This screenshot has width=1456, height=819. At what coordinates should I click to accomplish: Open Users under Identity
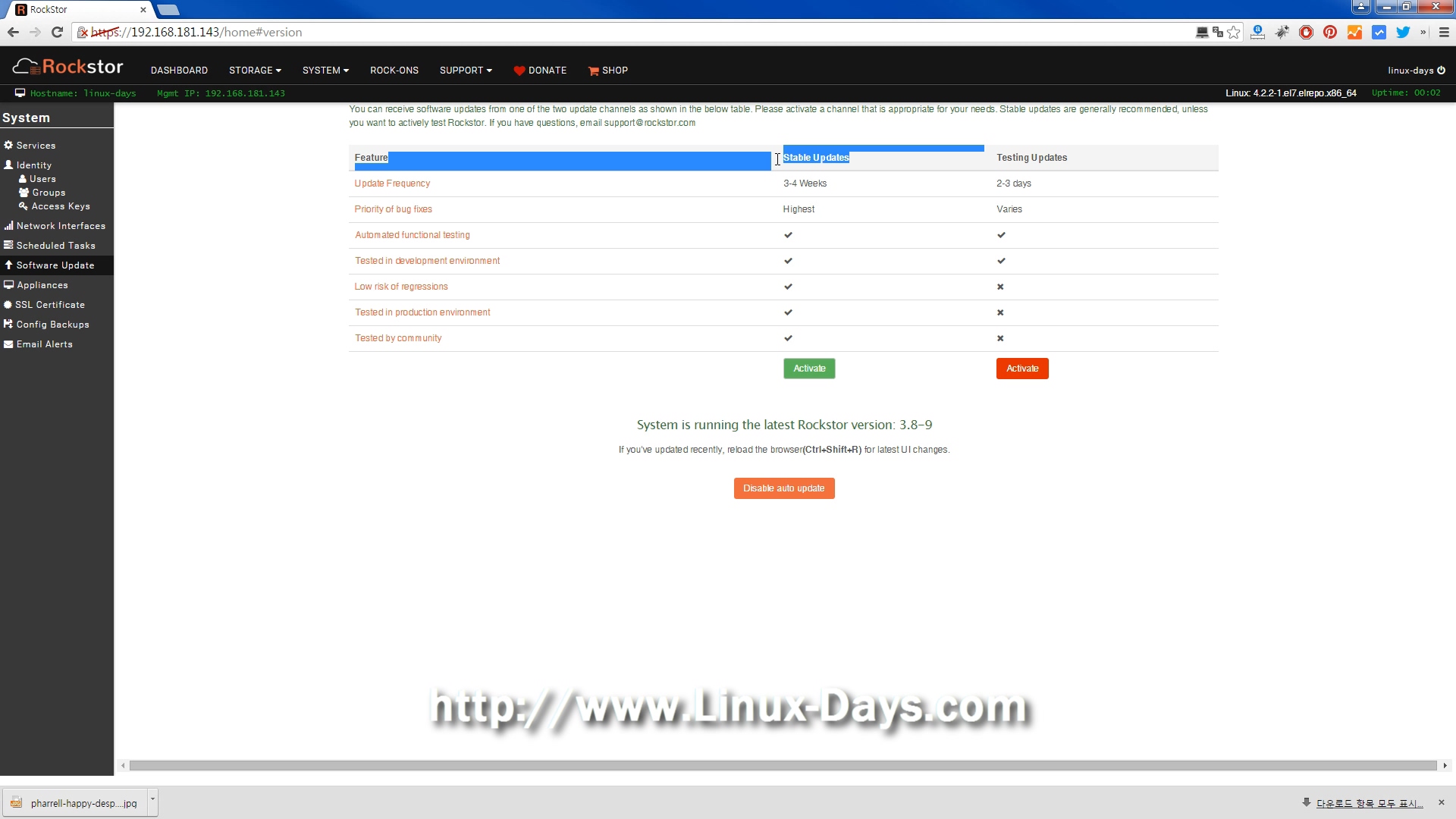37,179
